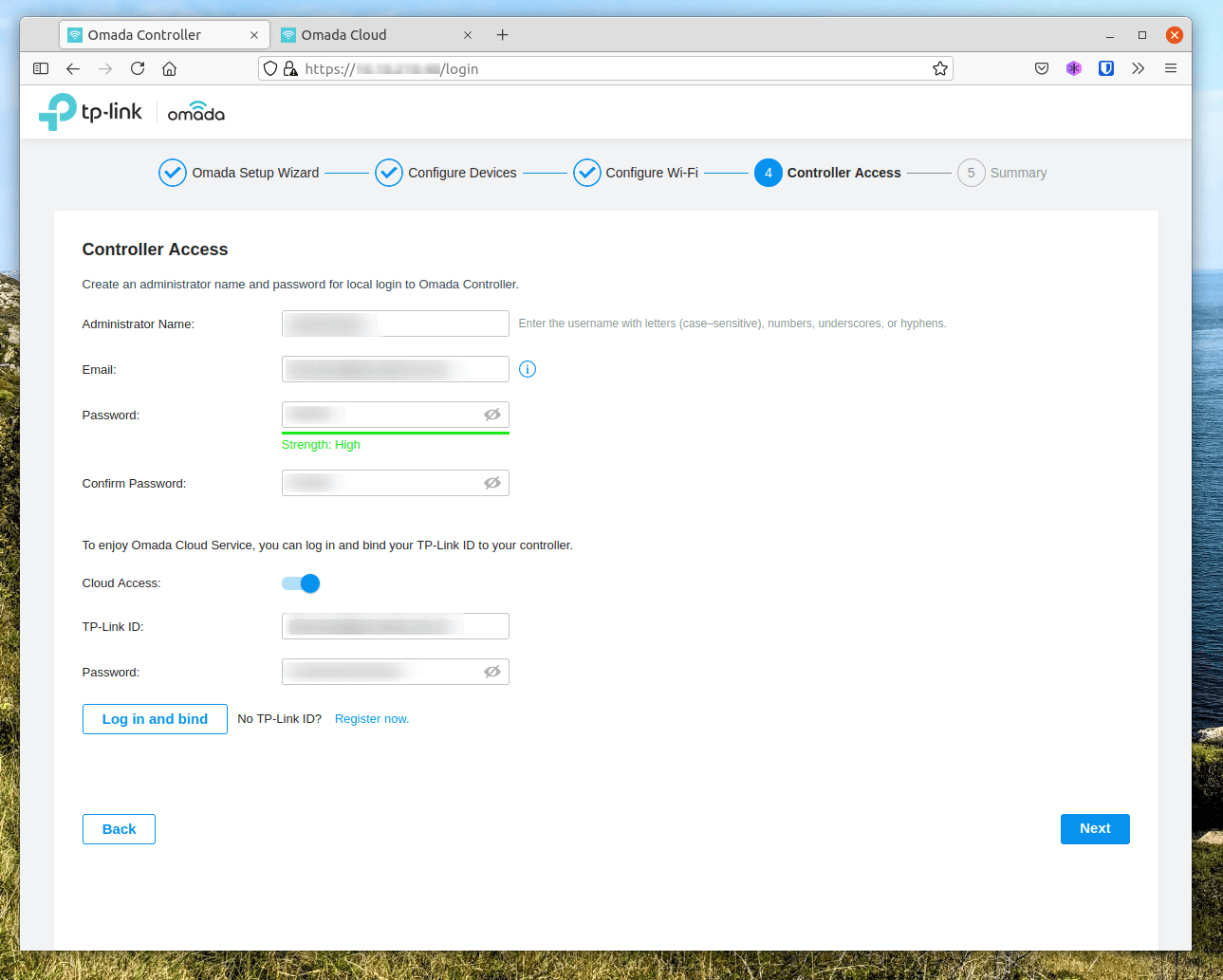This screenshot has width=1223, height=980.
Task: Go back with the browser back arrow
Action: 73,68
